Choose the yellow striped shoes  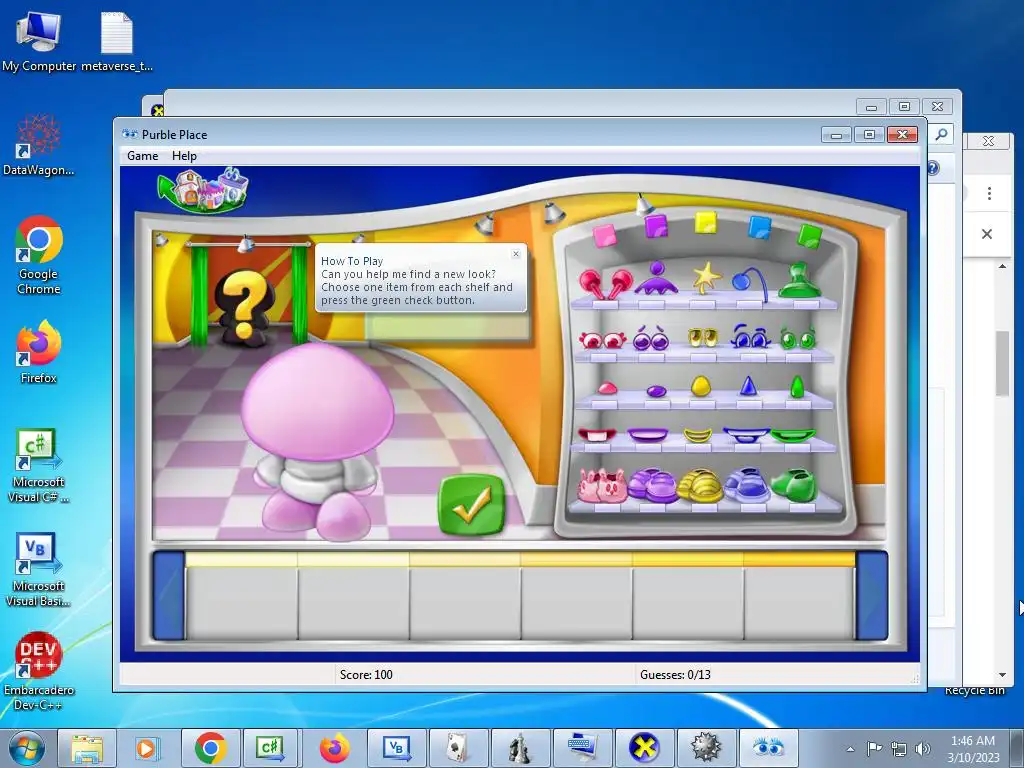[700, 487]
